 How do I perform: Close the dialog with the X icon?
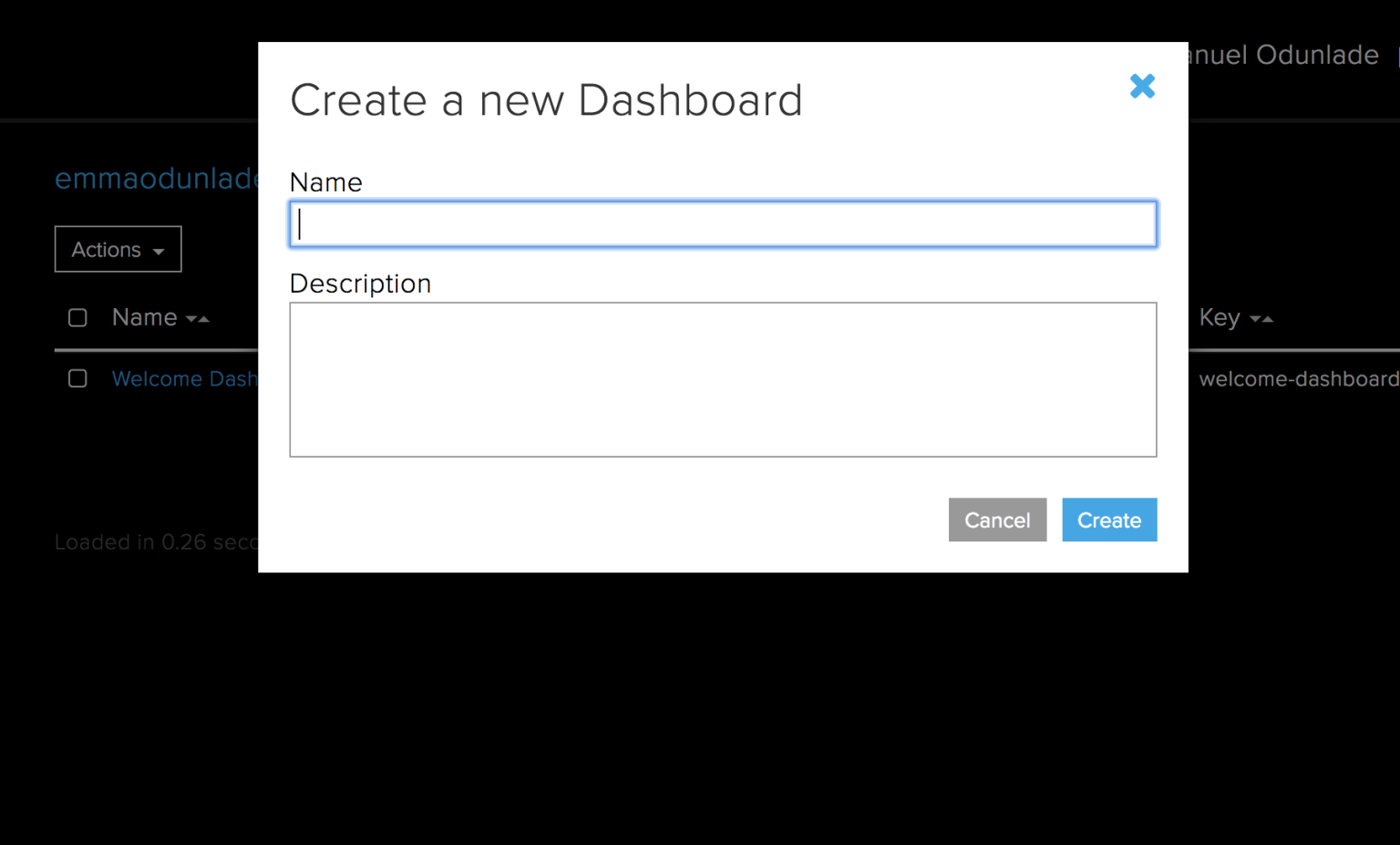point(1142,86)
